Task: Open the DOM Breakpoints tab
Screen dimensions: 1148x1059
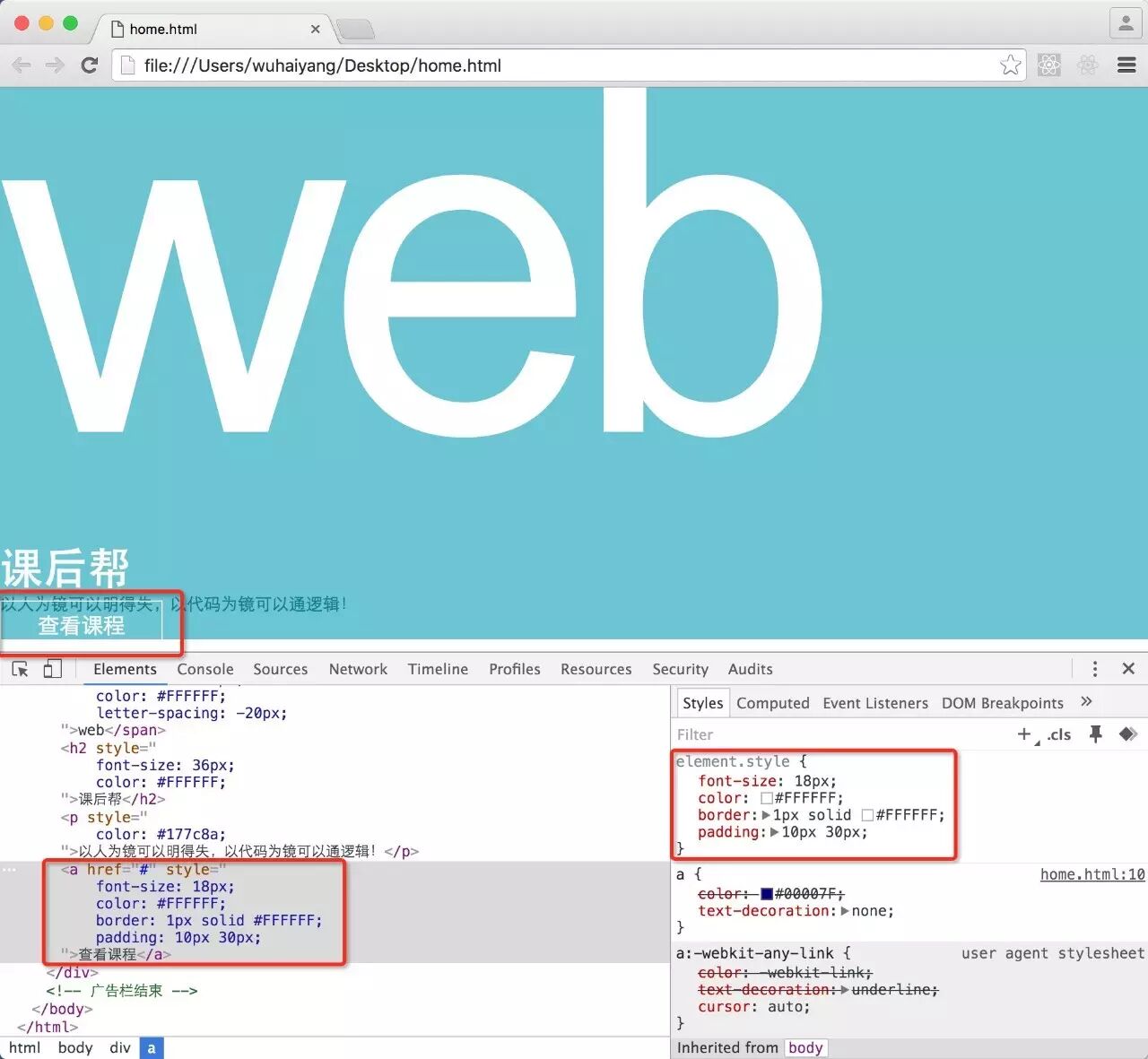Action: pyautogui.click(x=1003, y=703)
